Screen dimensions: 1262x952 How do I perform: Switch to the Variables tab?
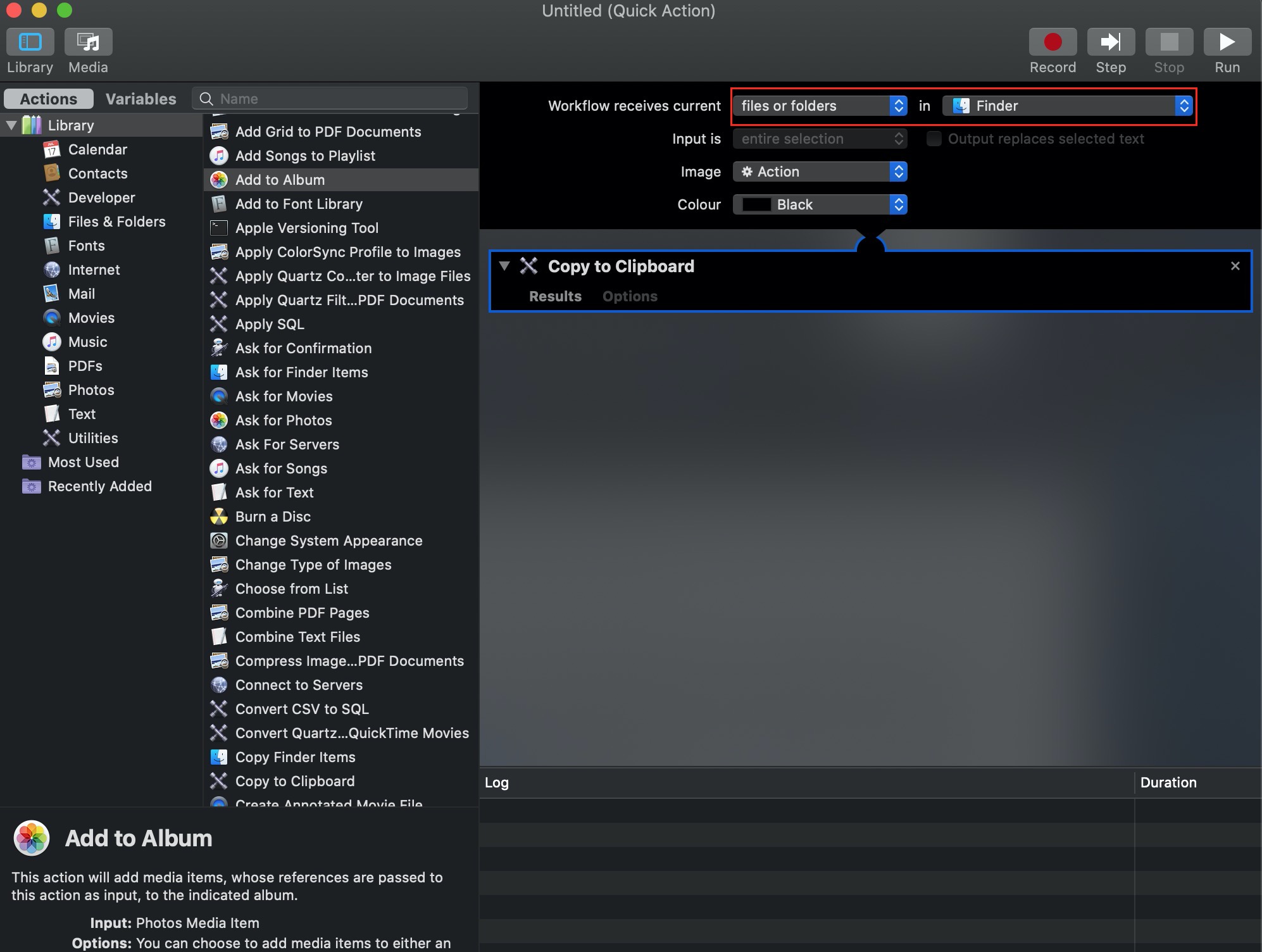[141, 99]
